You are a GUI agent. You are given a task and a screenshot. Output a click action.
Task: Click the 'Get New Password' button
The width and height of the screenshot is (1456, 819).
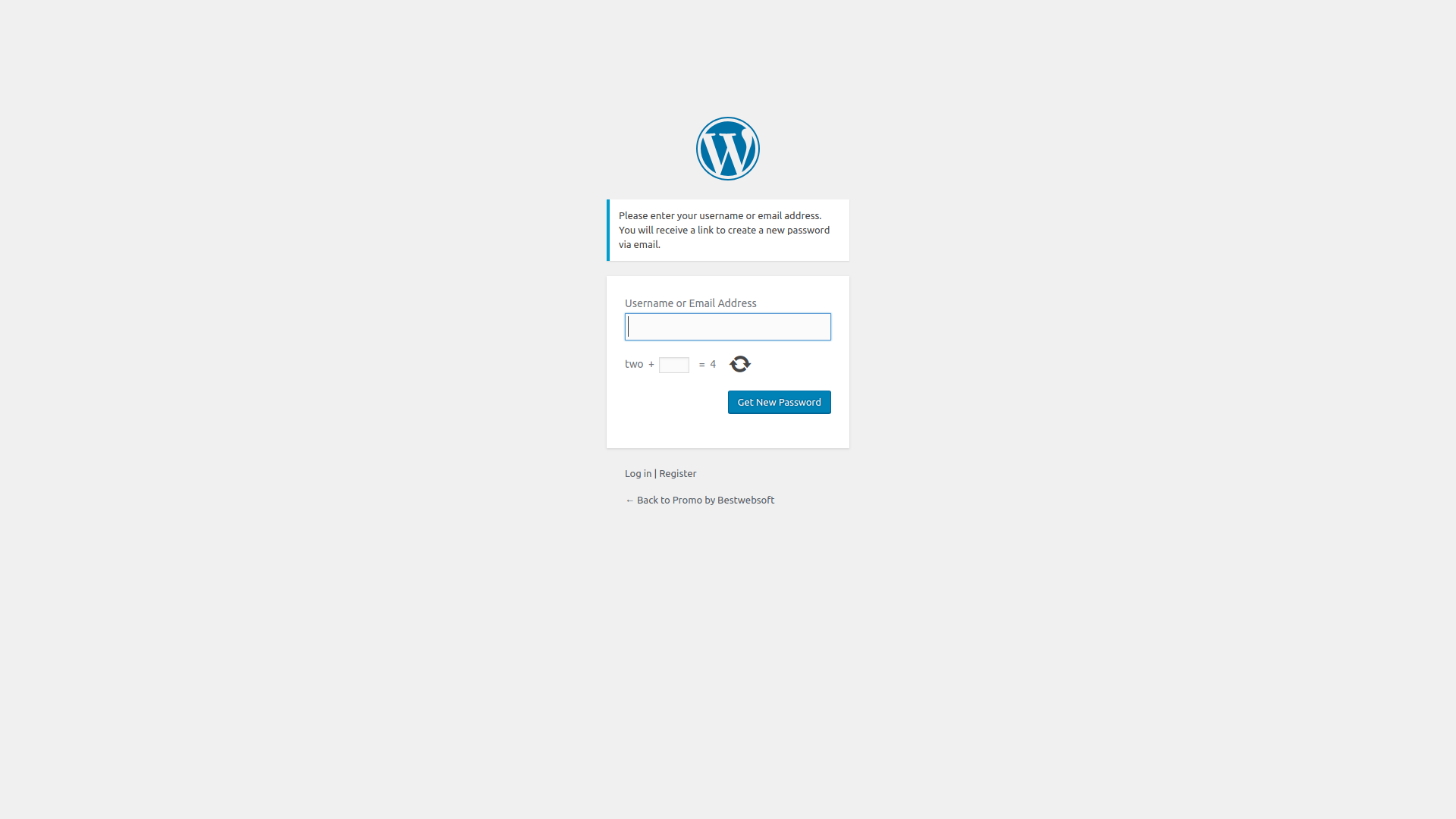click(x=779, y=402)
